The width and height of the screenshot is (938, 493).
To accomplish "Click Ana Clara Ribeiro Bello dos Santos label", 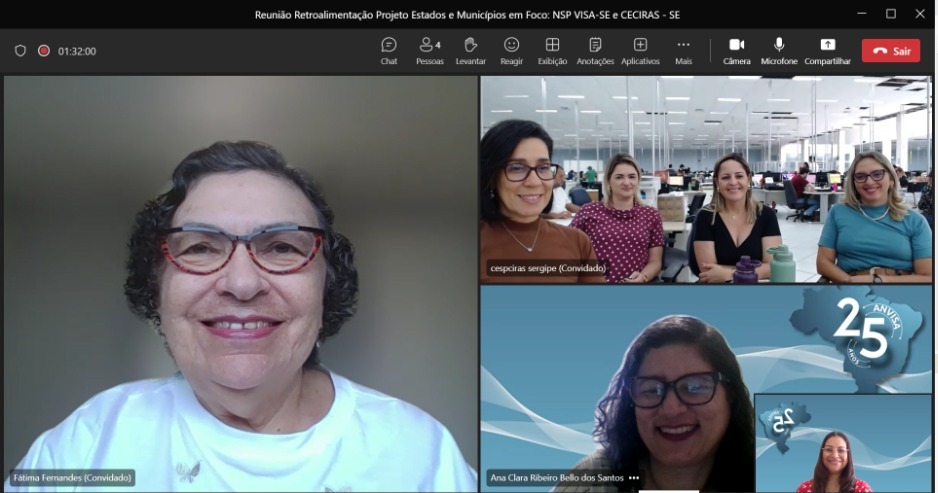I will pyautogui.click(x=557, y=477).
